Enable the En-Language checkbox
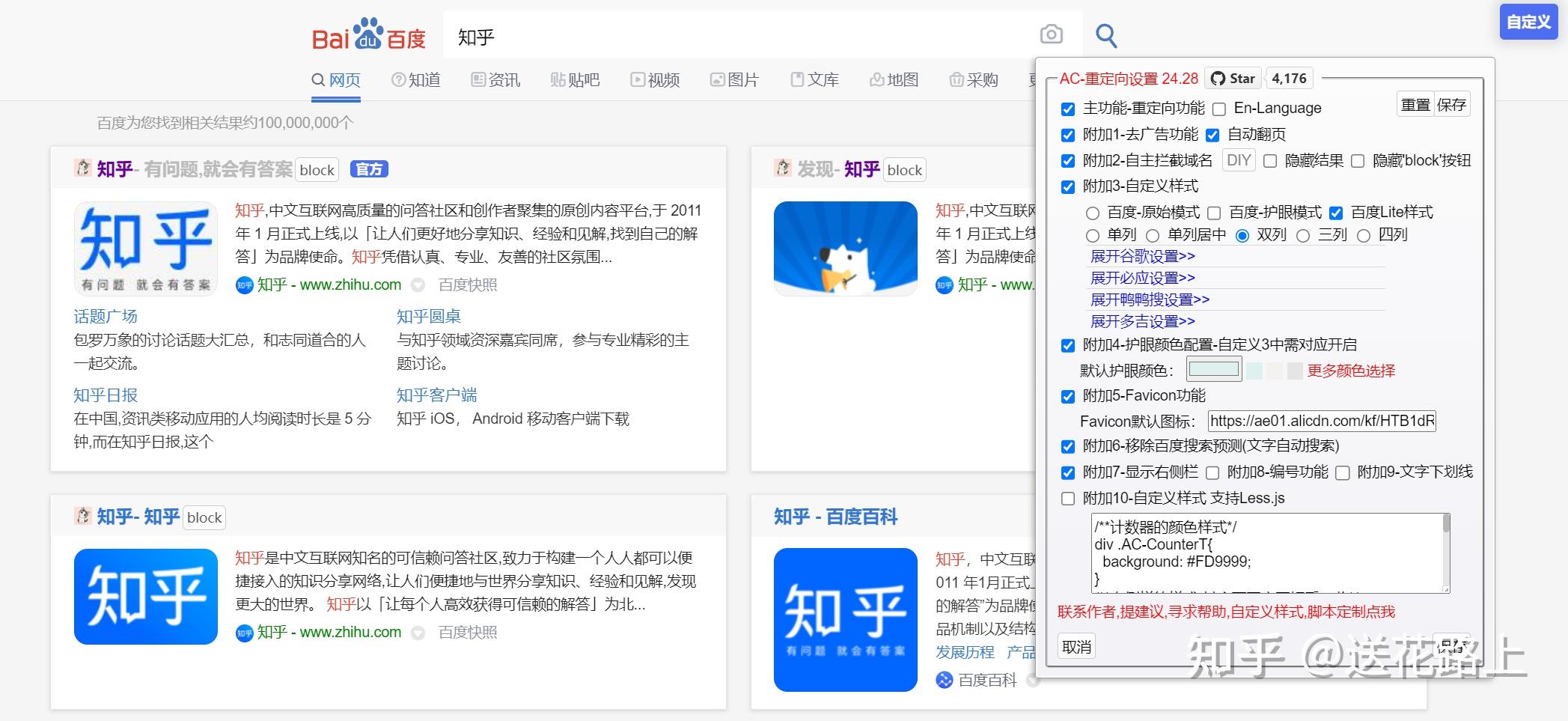The width and height of the screenshot is (1568, 721). [x=1219, y=109]
